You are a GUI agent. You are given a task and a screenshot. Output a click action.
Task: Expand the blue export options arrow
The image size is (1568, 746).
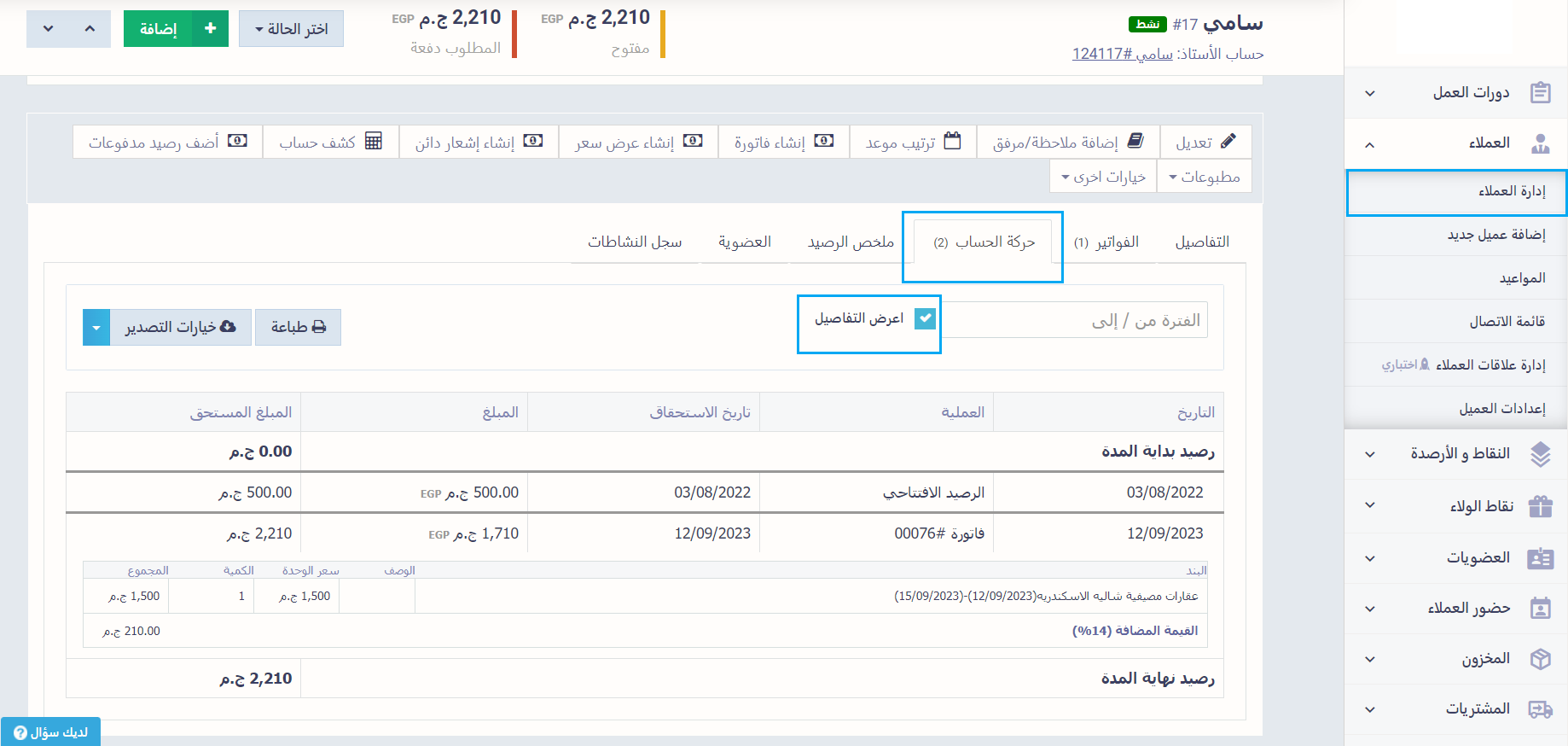pos(96,328)
